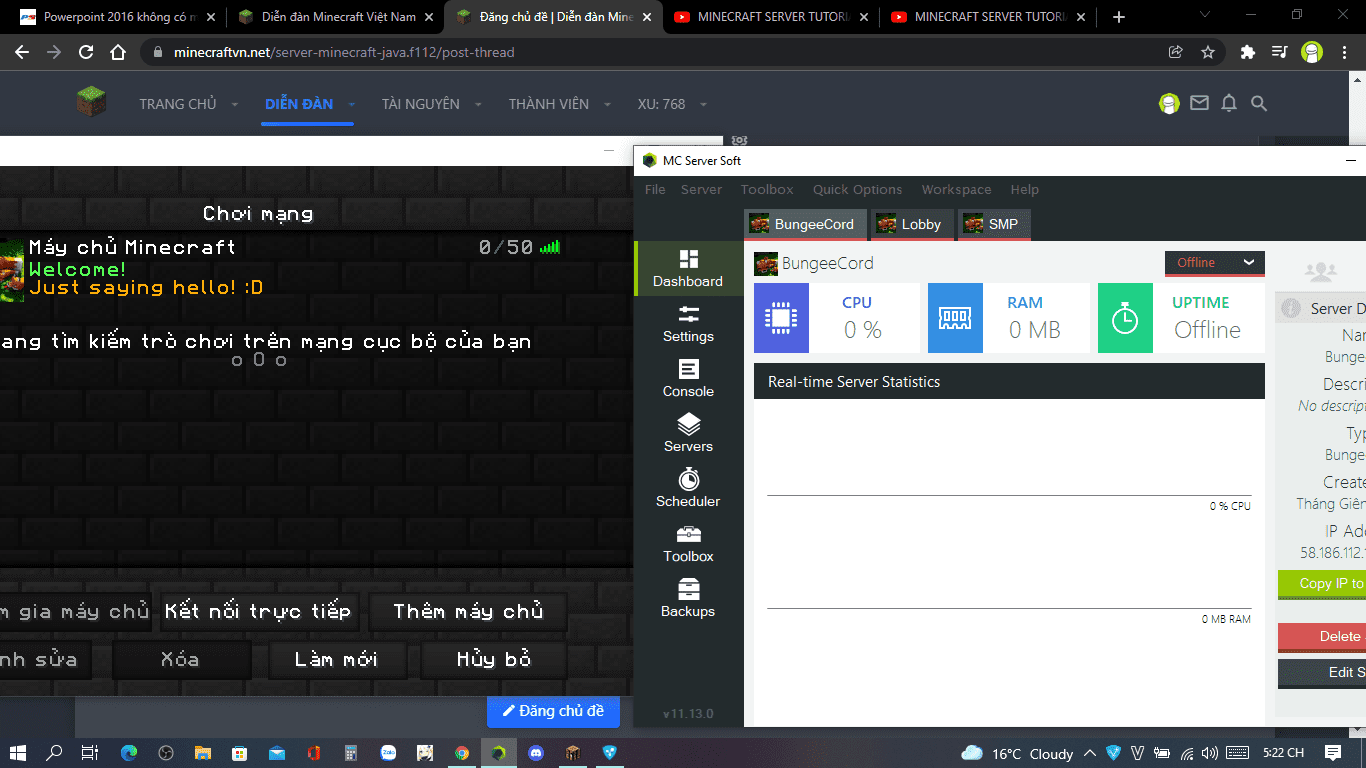Image resolution: width=1366 pixels, height=768 pixels.
Task: Switch to the BungeeCord server tab
Action: pos(805,224)
